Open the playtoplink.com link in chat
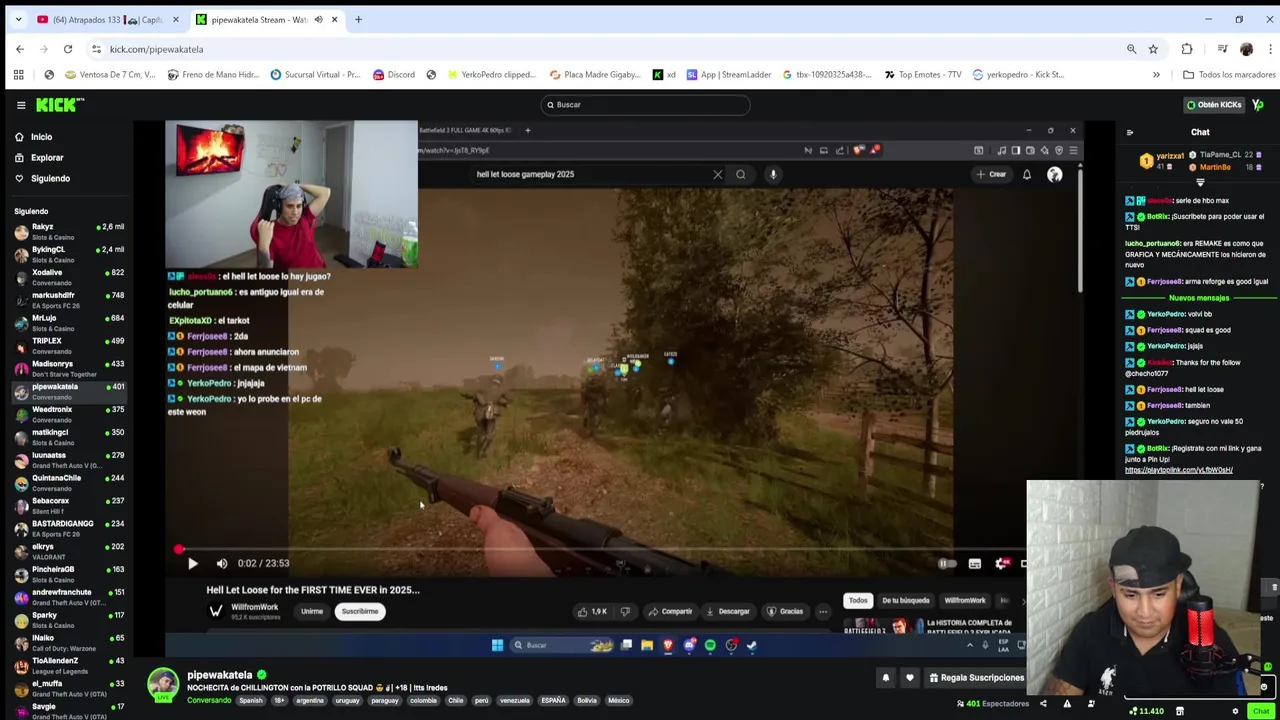This screenshot has height=720, width=1280. [1178, 470]
